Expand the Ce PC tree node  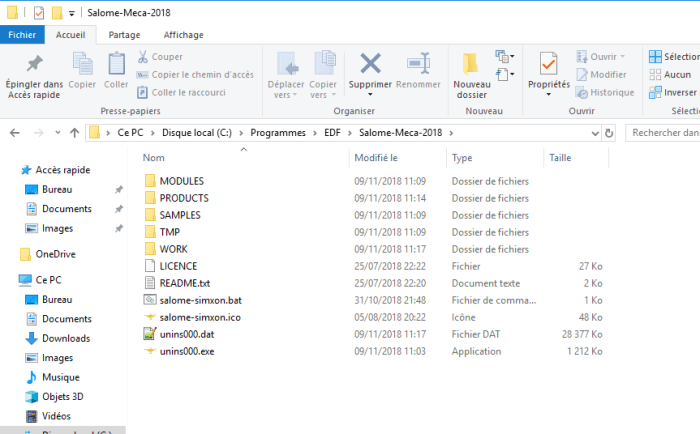(x=9, y=281)
